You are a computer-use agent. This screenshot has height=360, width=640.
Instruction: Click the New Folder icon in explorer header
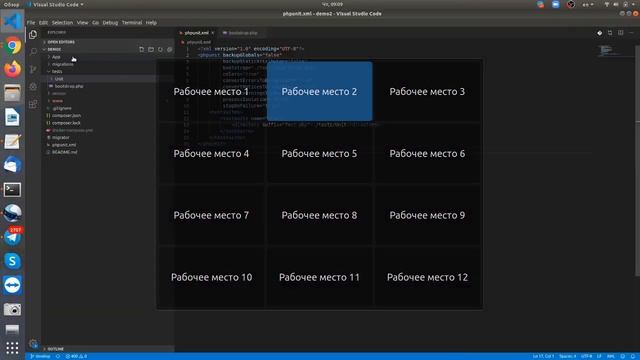click(x=151, y=49)
